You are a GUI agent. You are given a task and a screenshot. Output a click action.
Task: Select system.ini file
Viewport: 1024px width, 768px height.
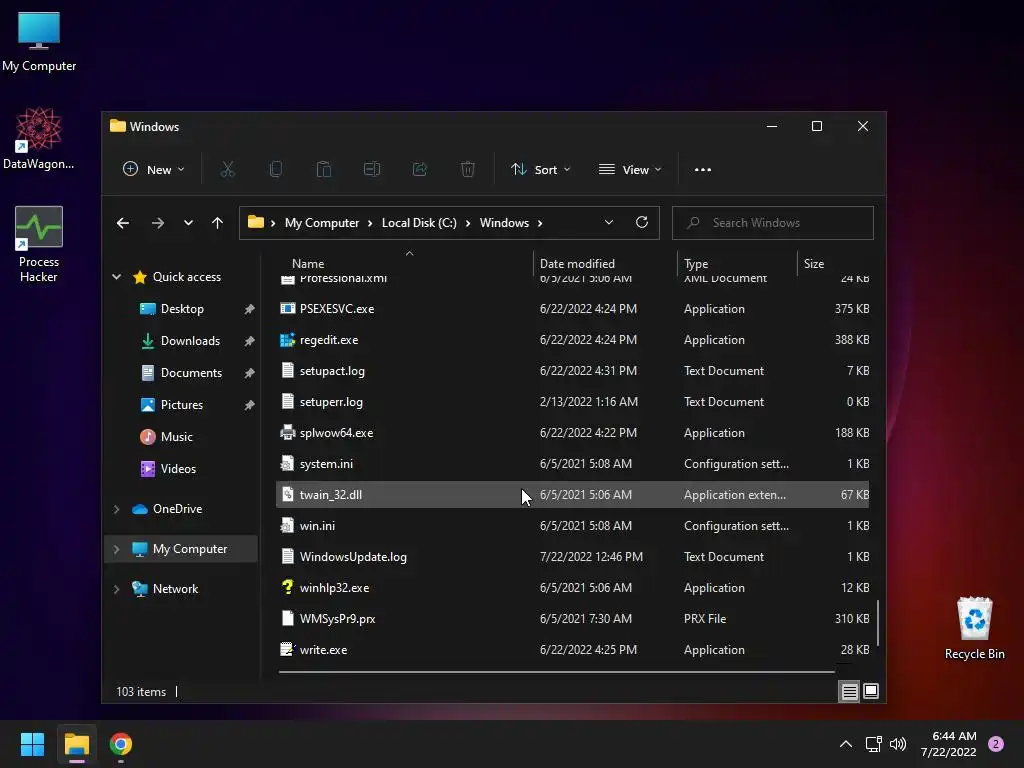(573, 464)
